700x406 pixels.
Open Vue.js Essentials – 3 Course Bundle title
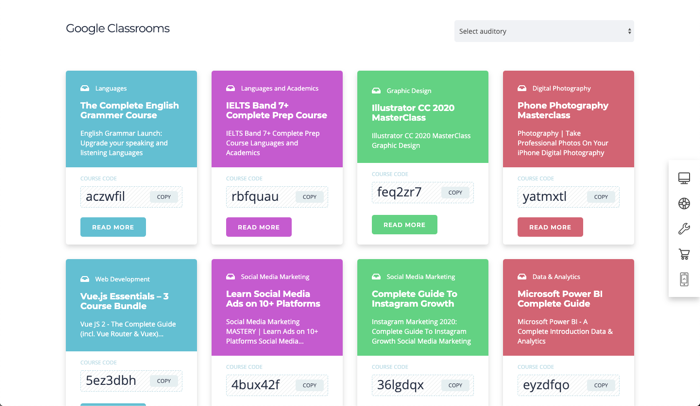[125, 301]
